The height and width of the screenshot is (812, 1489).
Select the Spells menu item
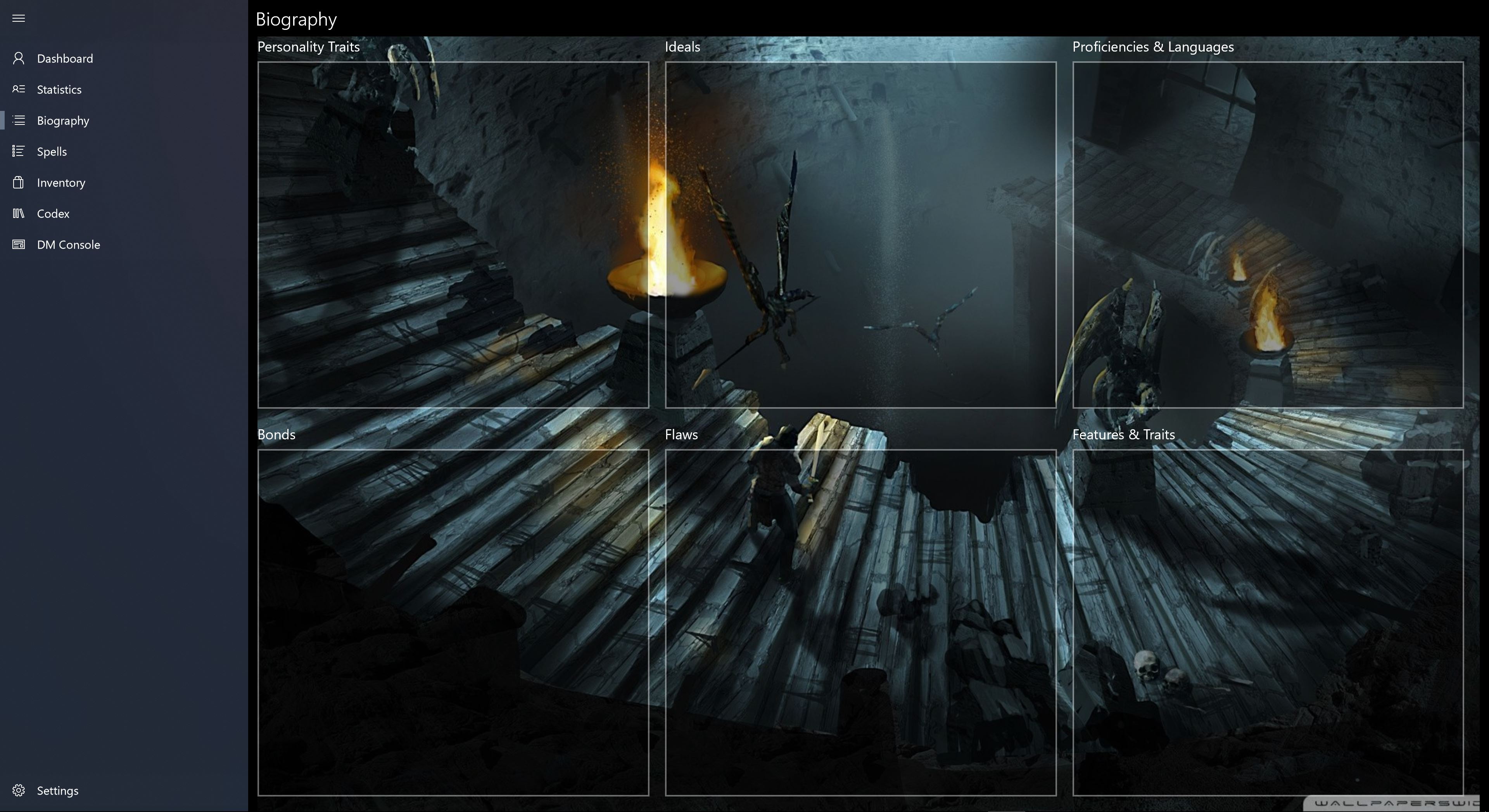tap(52, 151)
